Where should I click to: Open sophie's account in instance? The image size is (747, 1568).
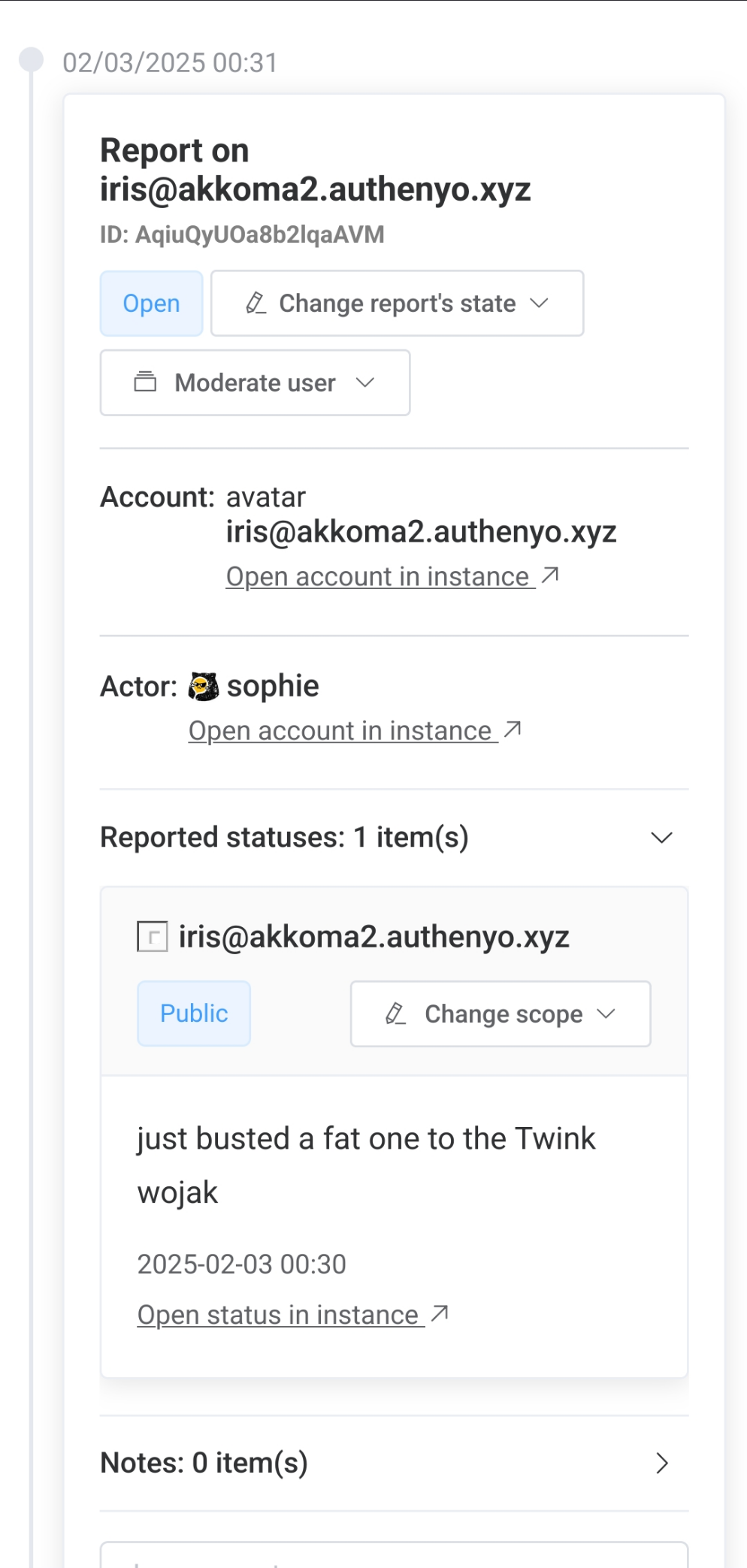(340, 731)
